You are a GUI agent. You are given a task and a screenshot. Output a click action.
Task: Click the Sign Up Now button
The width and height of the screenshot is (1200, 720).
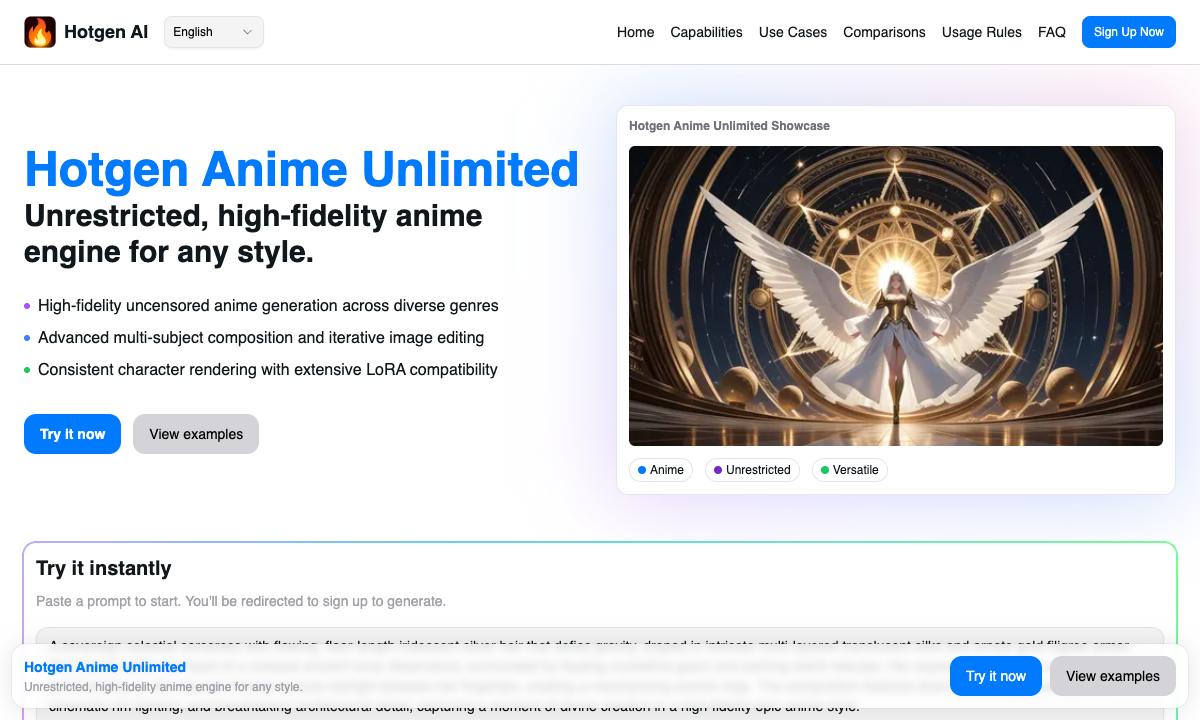point(1128,31)
